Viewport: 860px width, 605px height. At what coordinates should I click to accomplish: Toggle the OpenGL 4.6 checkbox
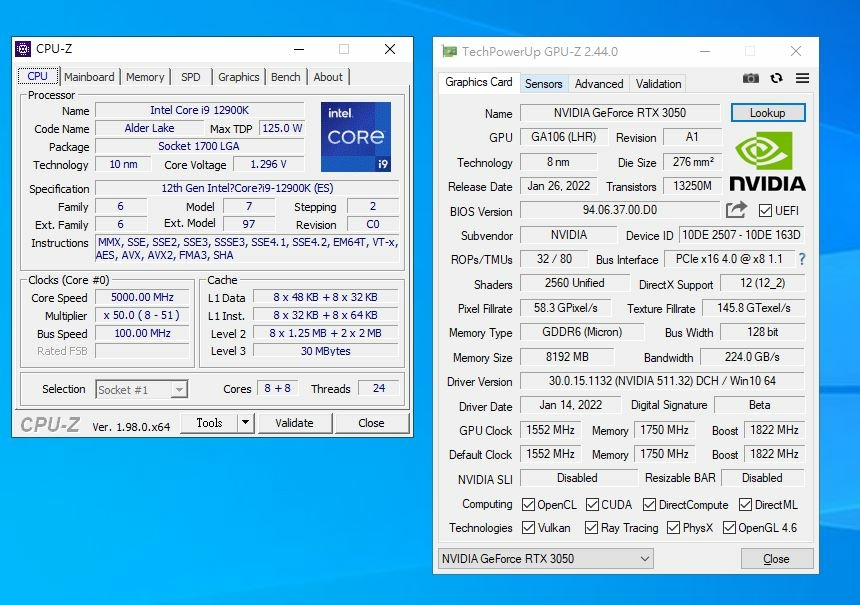[x=729, y=528]
